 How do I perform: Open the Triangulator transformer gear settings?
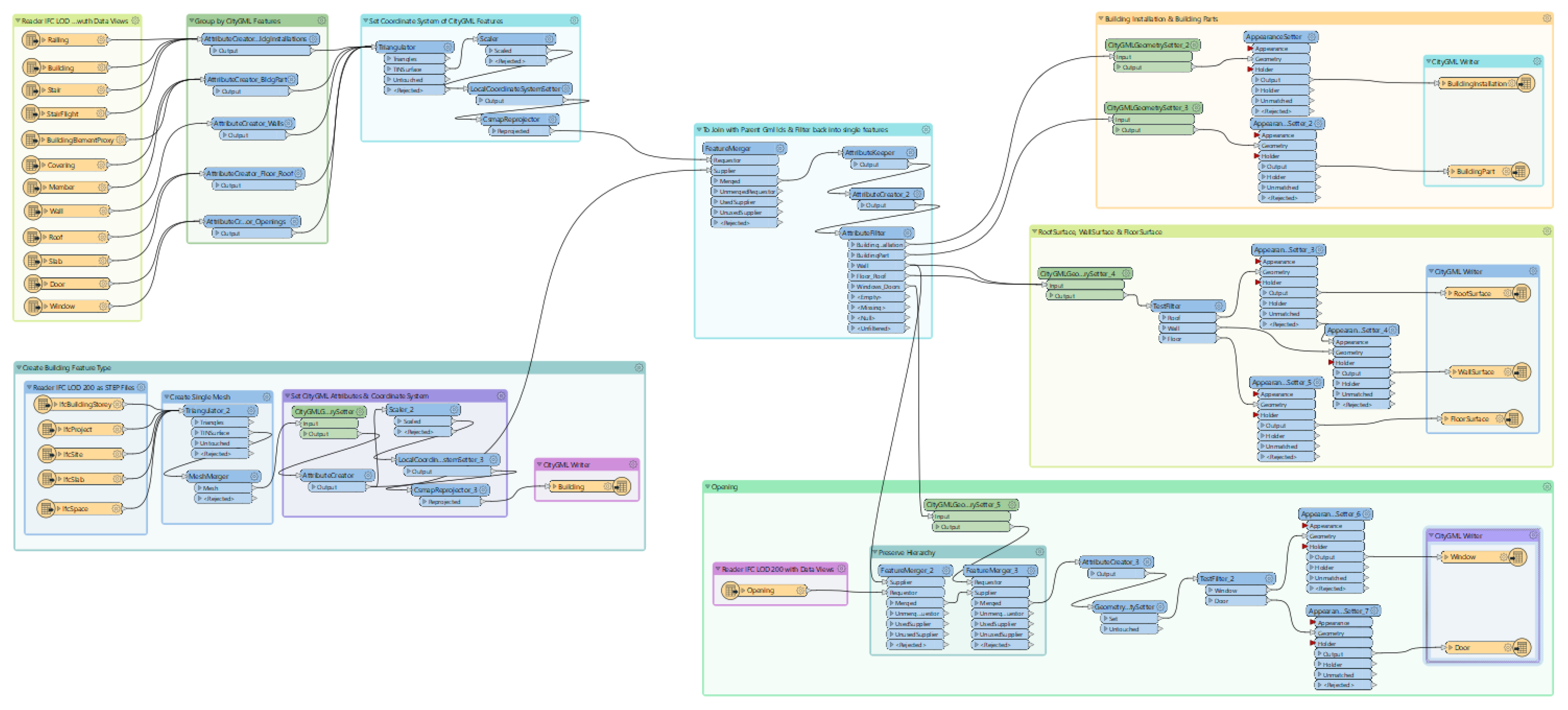click(448, 47)
